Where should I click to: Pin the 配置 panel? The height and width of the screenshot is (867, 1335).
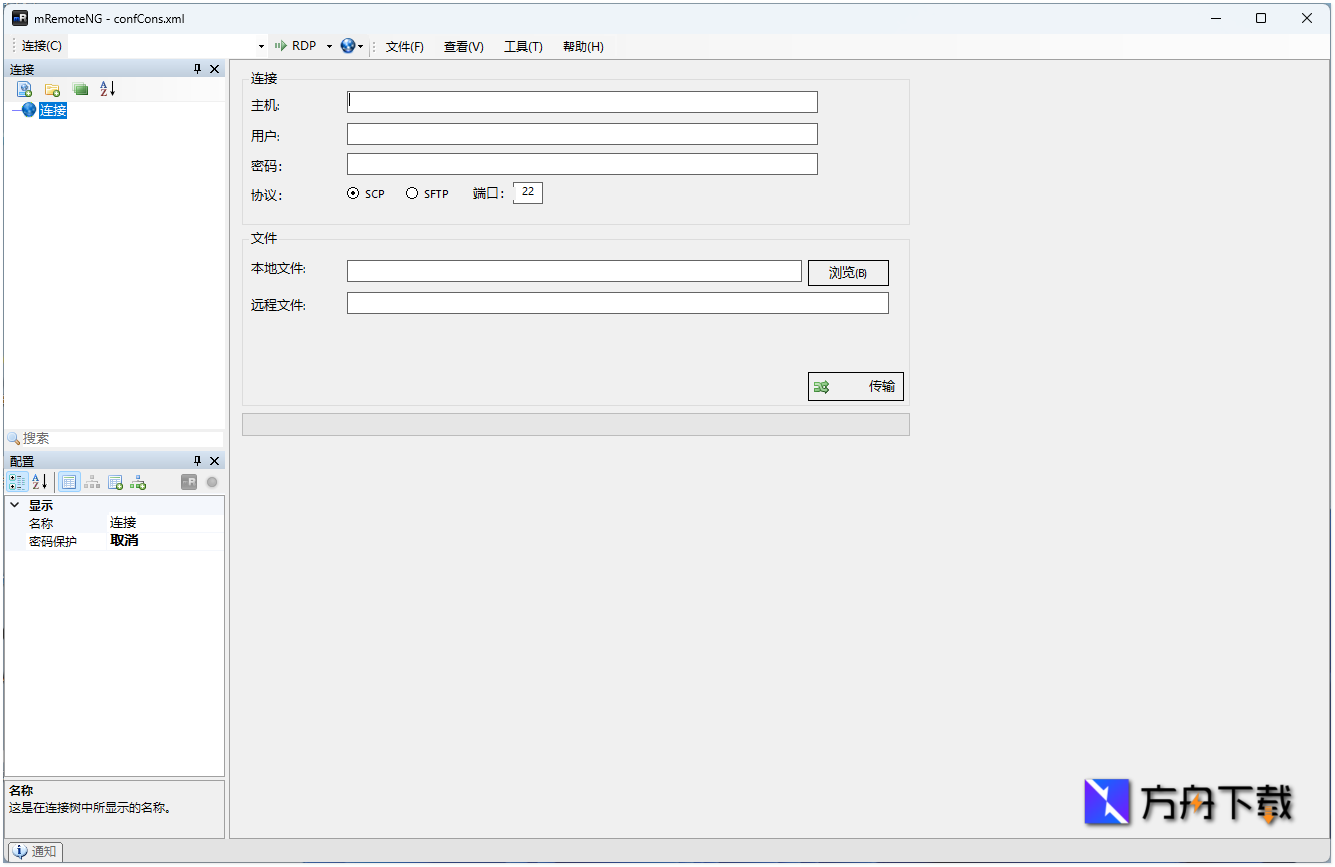click(x=197, y=461)
